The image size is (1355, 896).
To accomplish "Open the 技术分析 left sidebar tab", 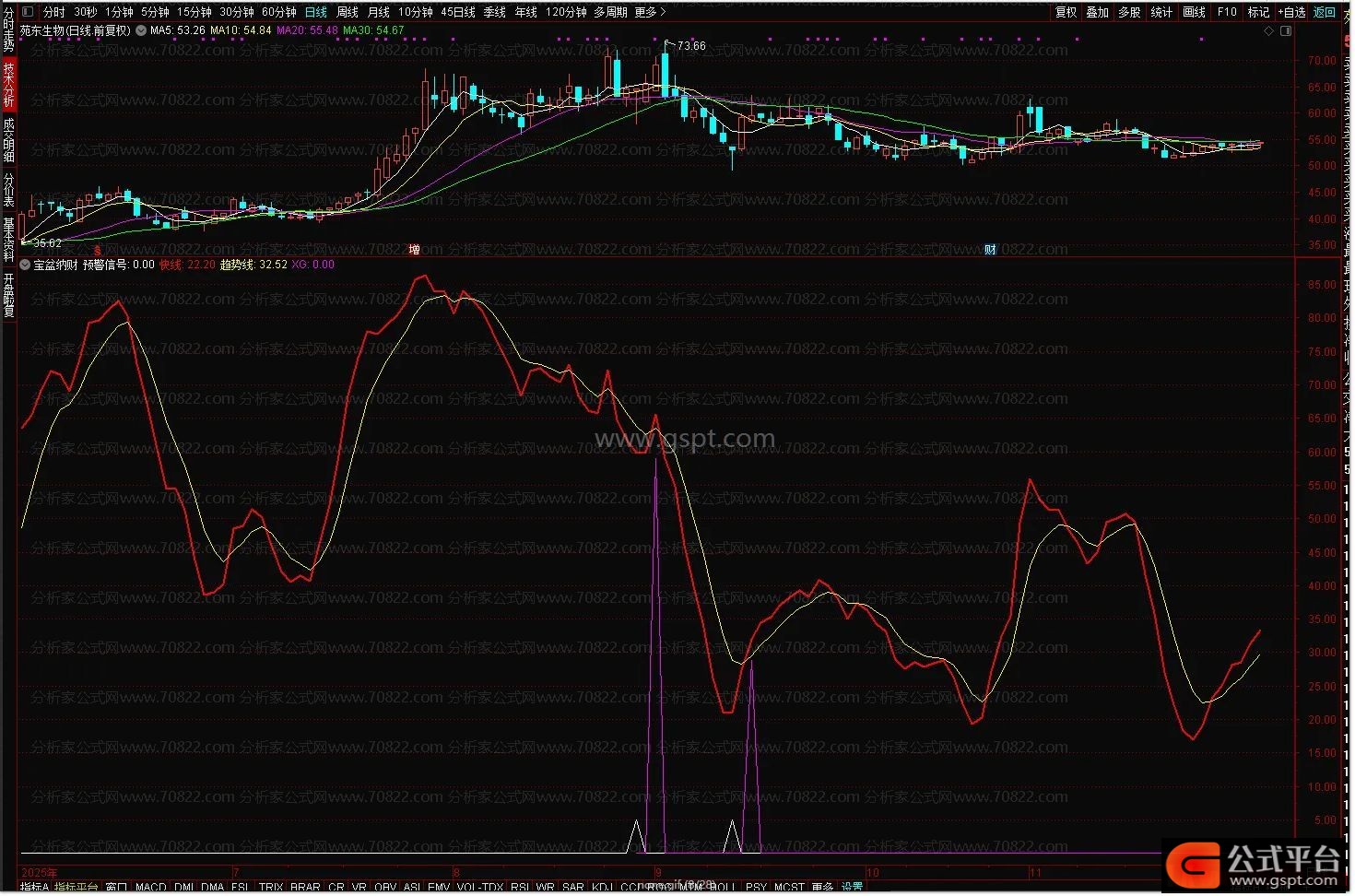I will 9,84.
